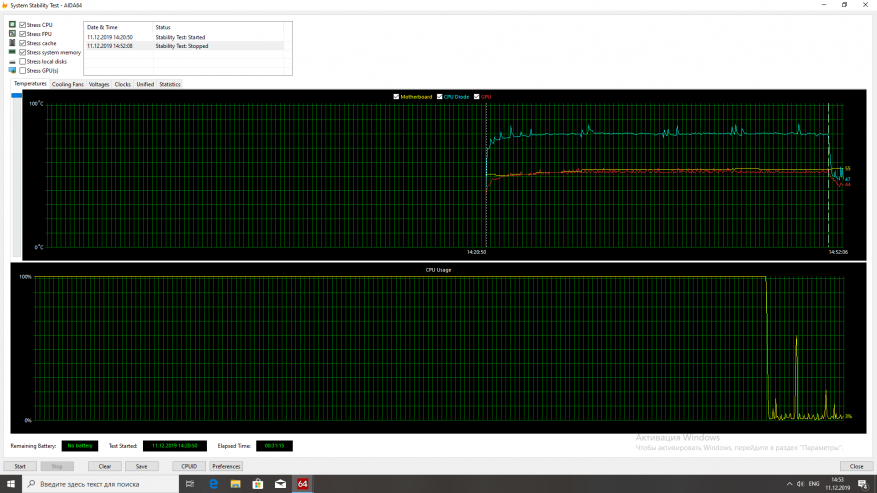This screenshot has height=493, width=877.
Task: Enable Stress local disks checkbox
Action: 22,62
